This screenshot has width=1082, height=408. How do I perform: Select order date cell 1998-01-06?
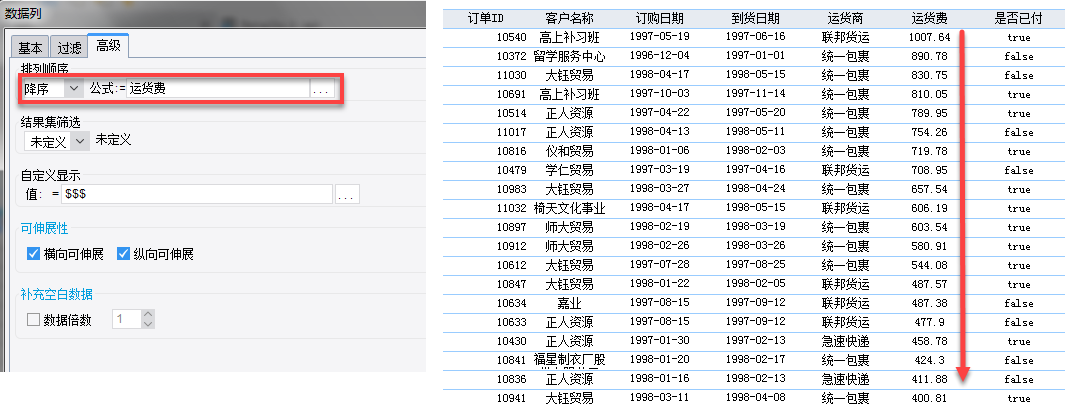pyautogui.click(x=660, y=151)
